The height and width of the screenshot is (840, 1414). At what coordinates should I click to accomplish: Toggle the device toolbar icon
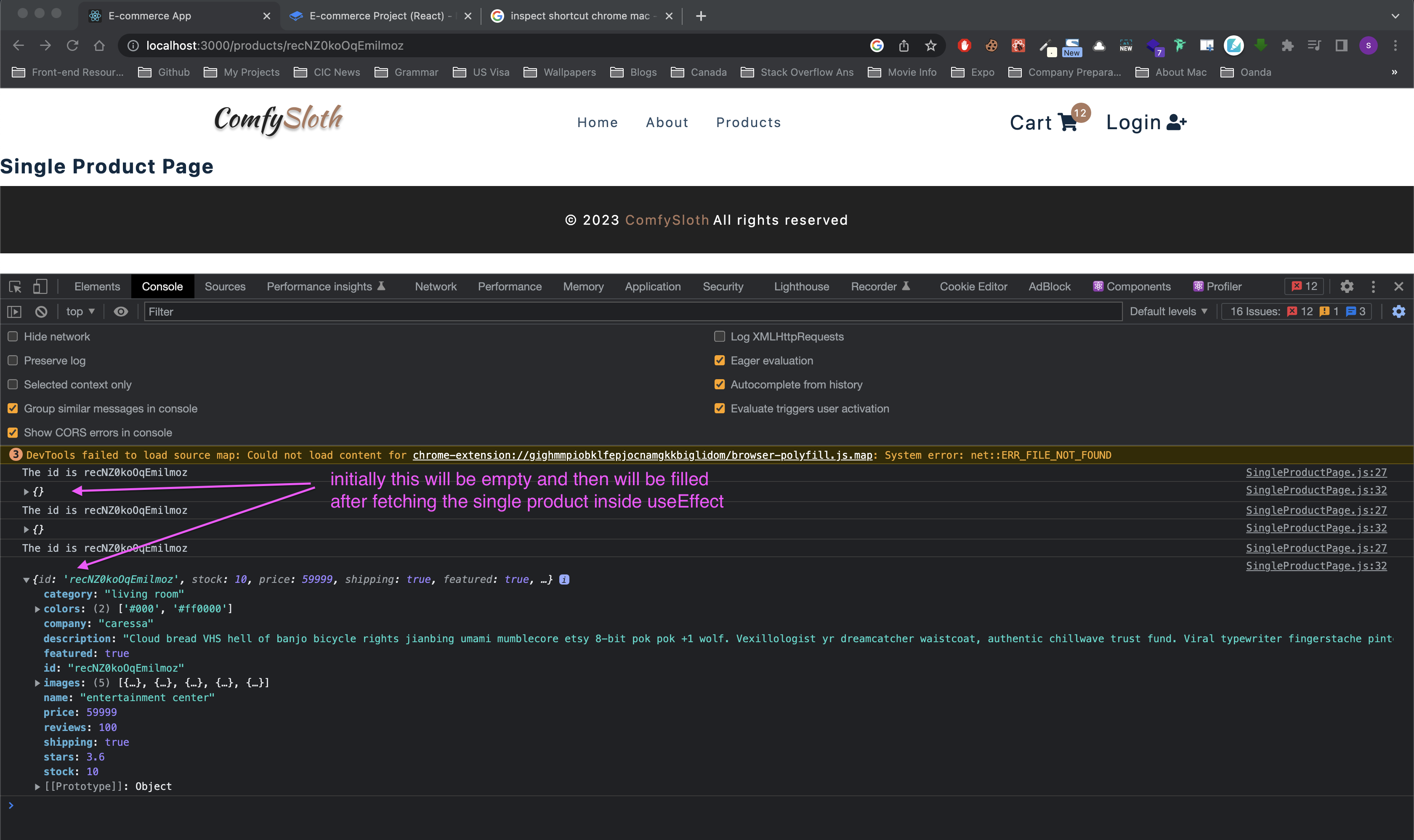(40, 287)
